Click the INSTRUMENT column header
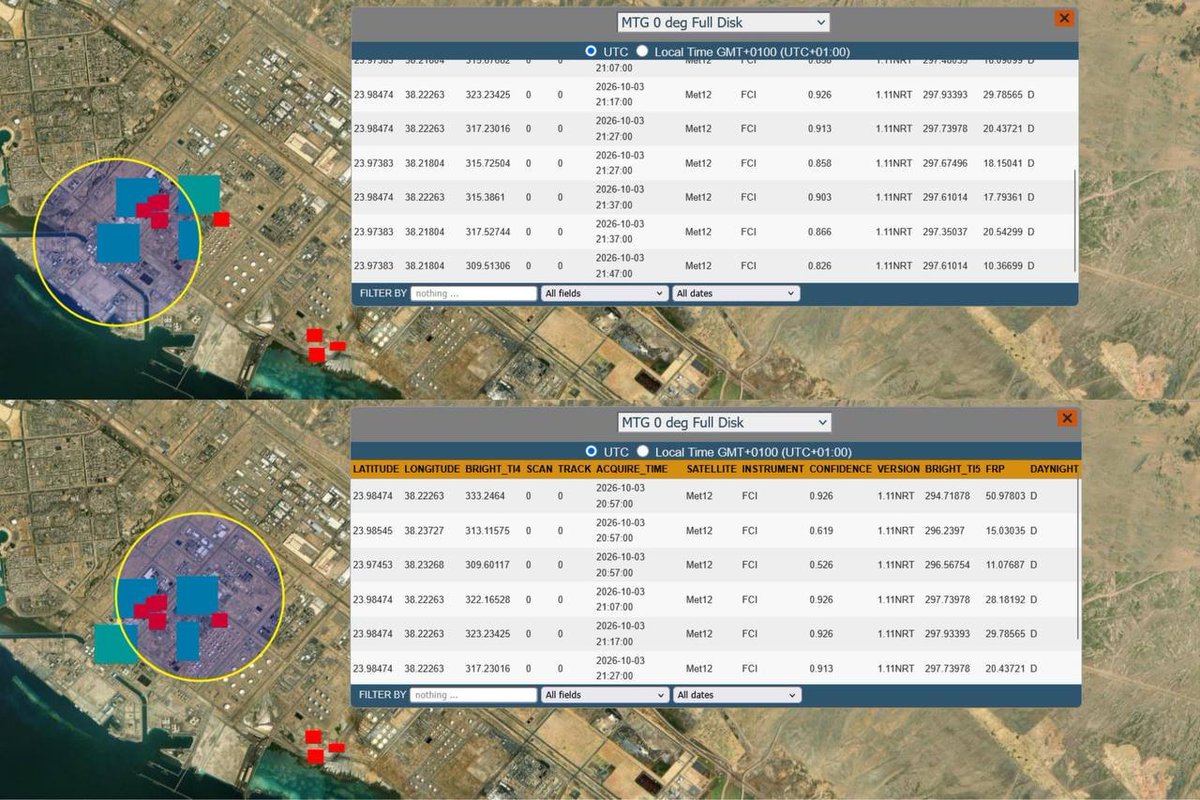The height and width of the screenshot is (800, 1200). click(x=772, y=469)
